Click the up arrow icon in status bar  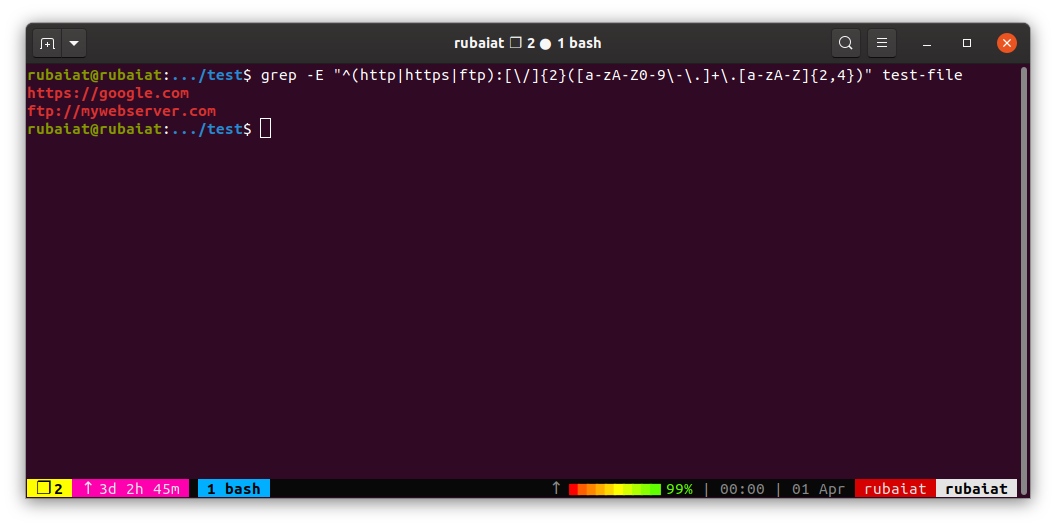tap(556, 488)
